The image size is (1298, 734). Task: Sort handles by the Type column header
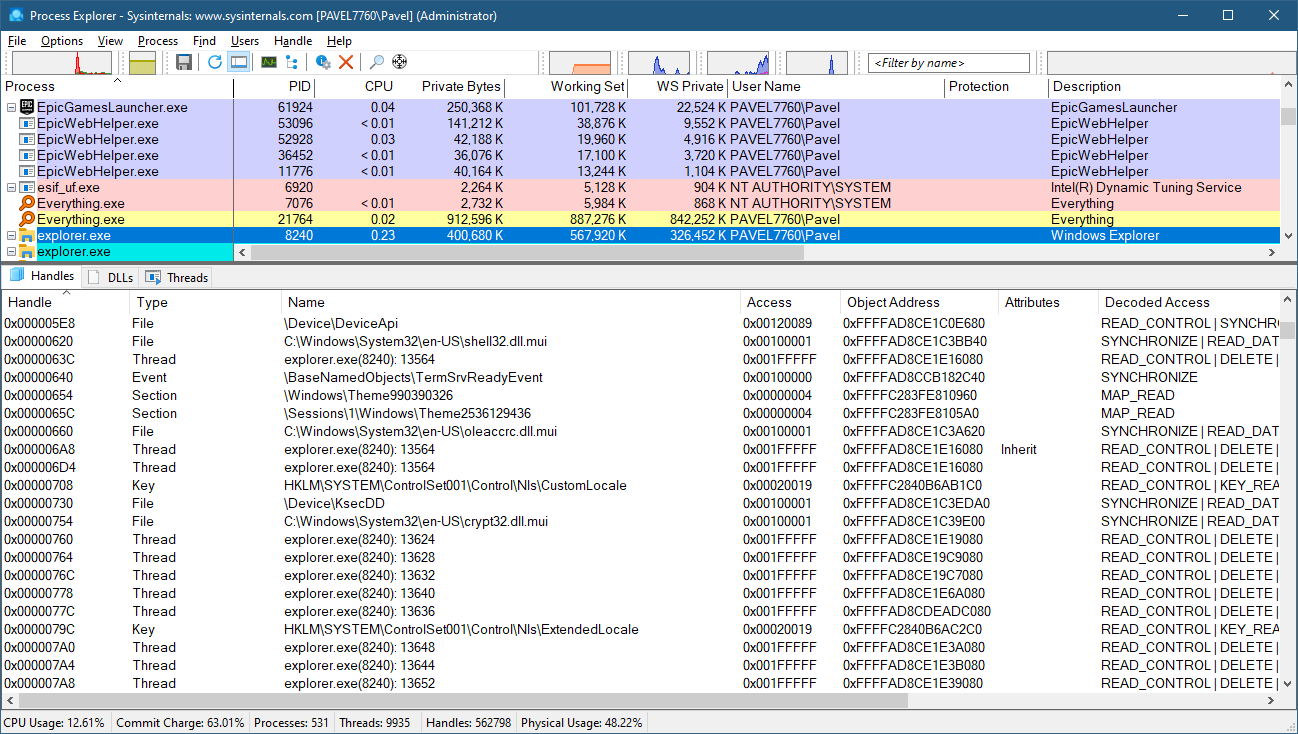point(152,302)
